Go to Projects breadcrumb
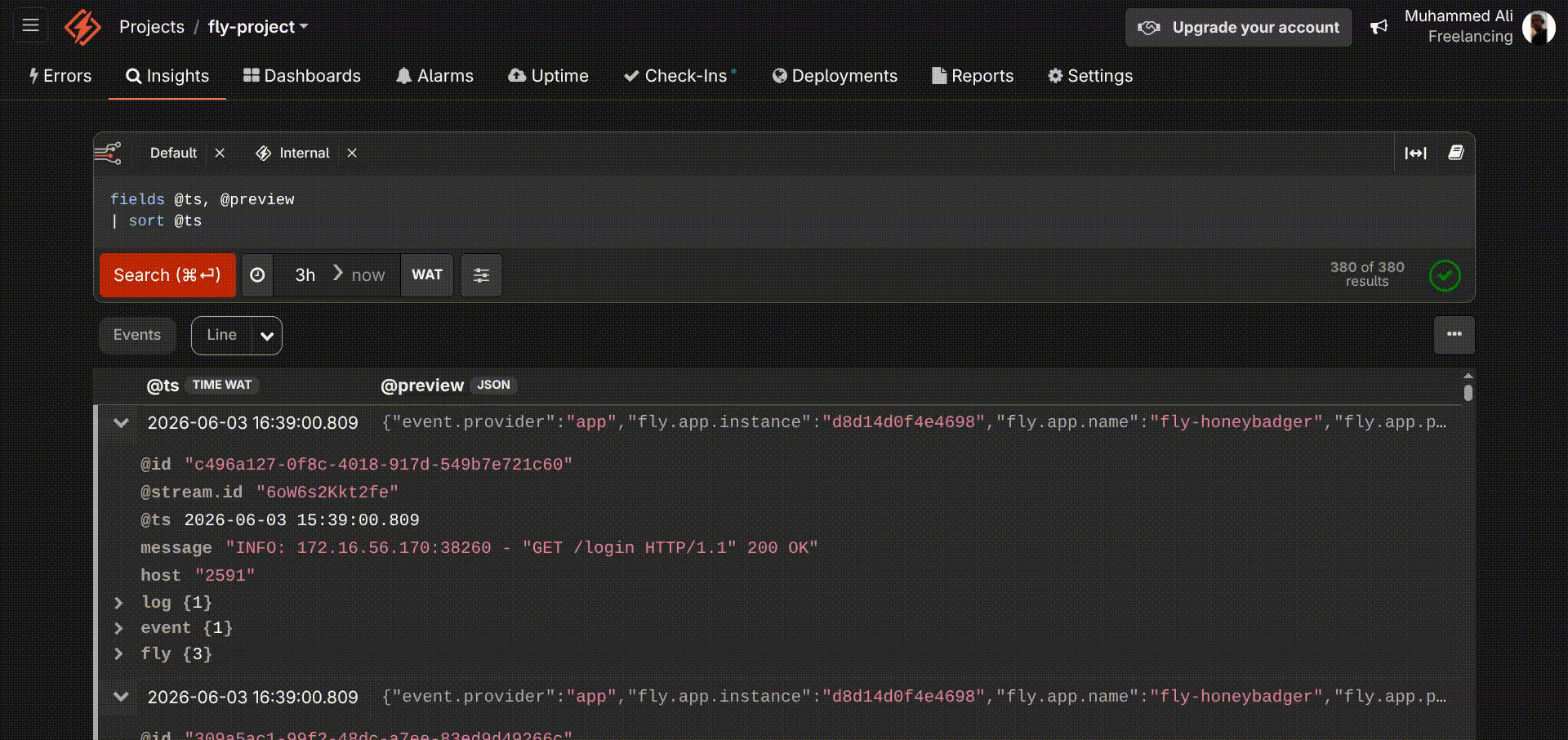 tap(152, 27)
